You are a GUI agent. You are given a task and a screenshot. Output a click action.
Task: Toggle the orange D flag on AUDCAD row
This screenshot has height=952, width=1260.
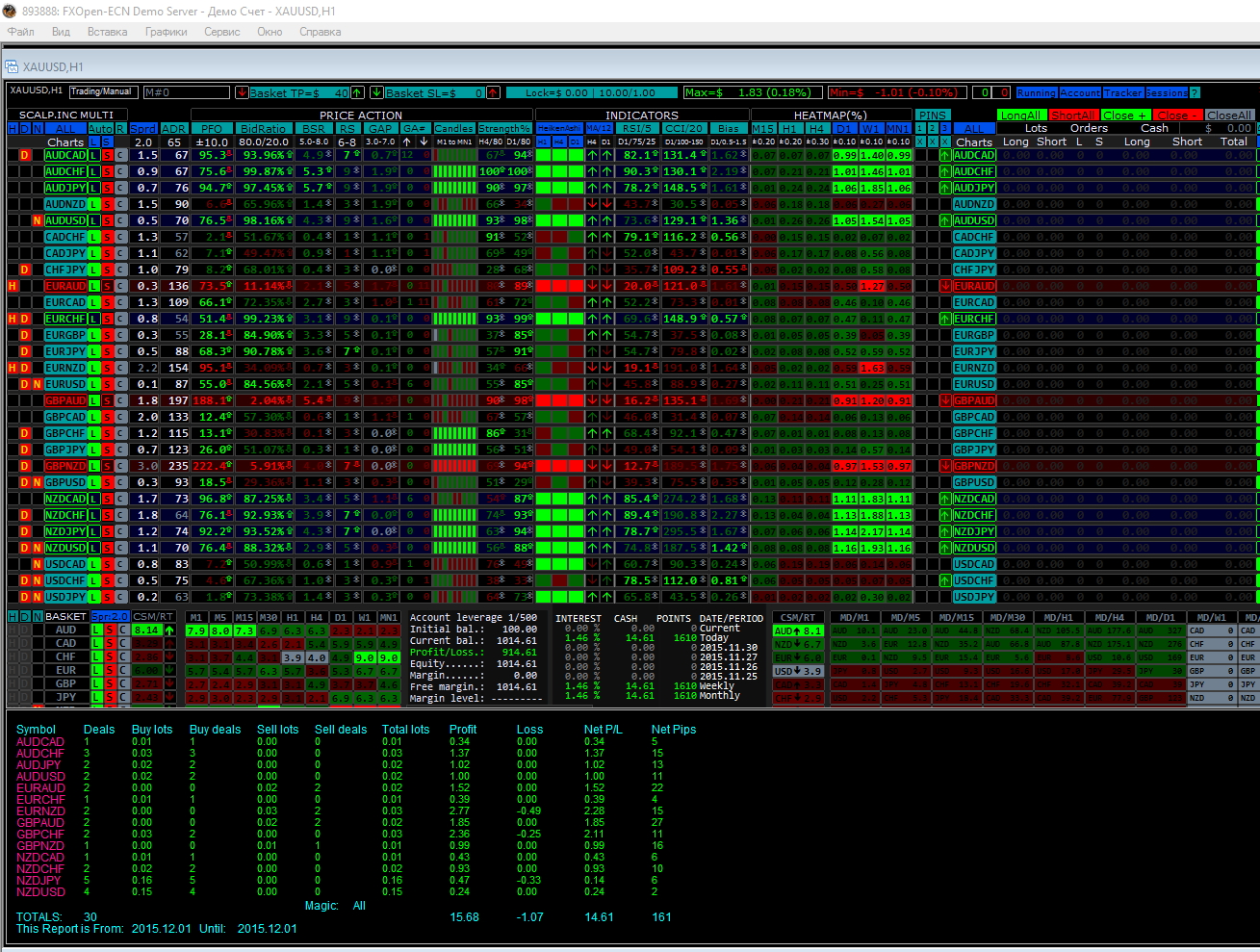(25, 155)
